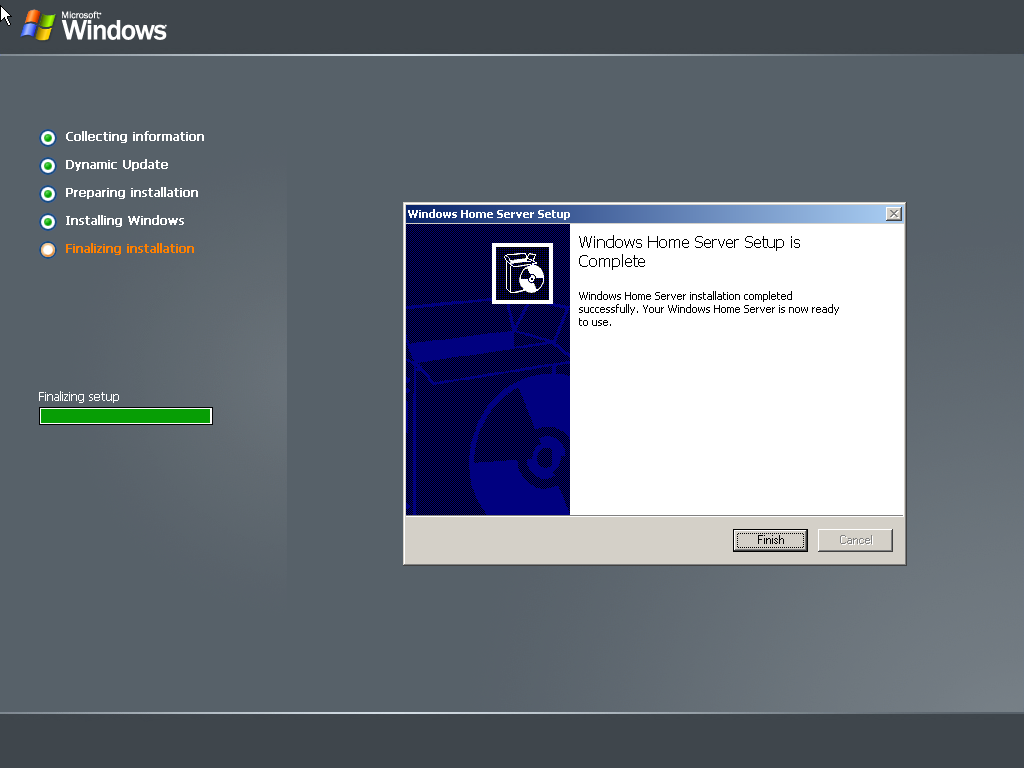Viewport: 1024px width, 768px height.
Task: Click the Dynamic Update step bullet
Action: tap(48, 166)
